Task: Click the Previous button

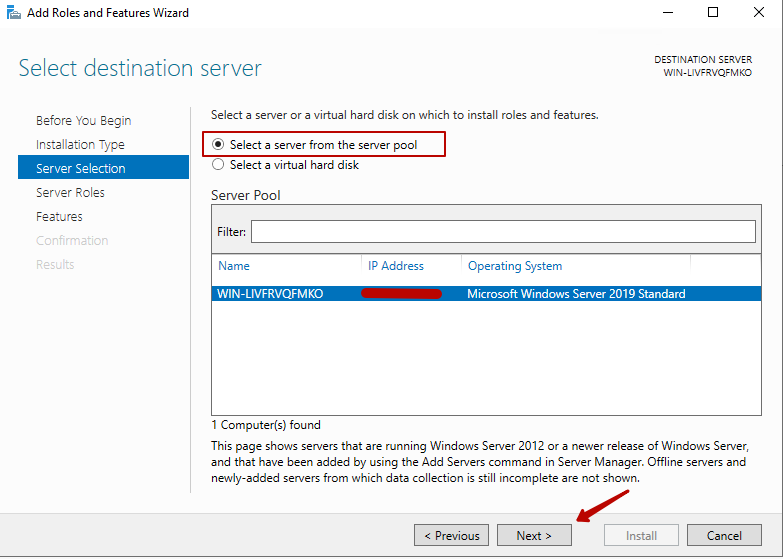Action: point(451,535)
